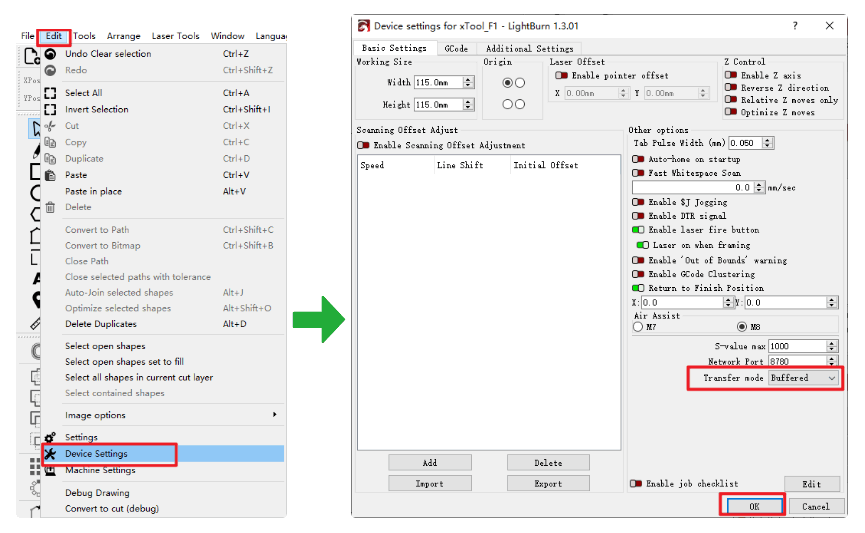The width and height of the screenshot is (865, 533).
Task: Switch to the GCode tab
Action: pyautogui.click(x=456, y=49)
